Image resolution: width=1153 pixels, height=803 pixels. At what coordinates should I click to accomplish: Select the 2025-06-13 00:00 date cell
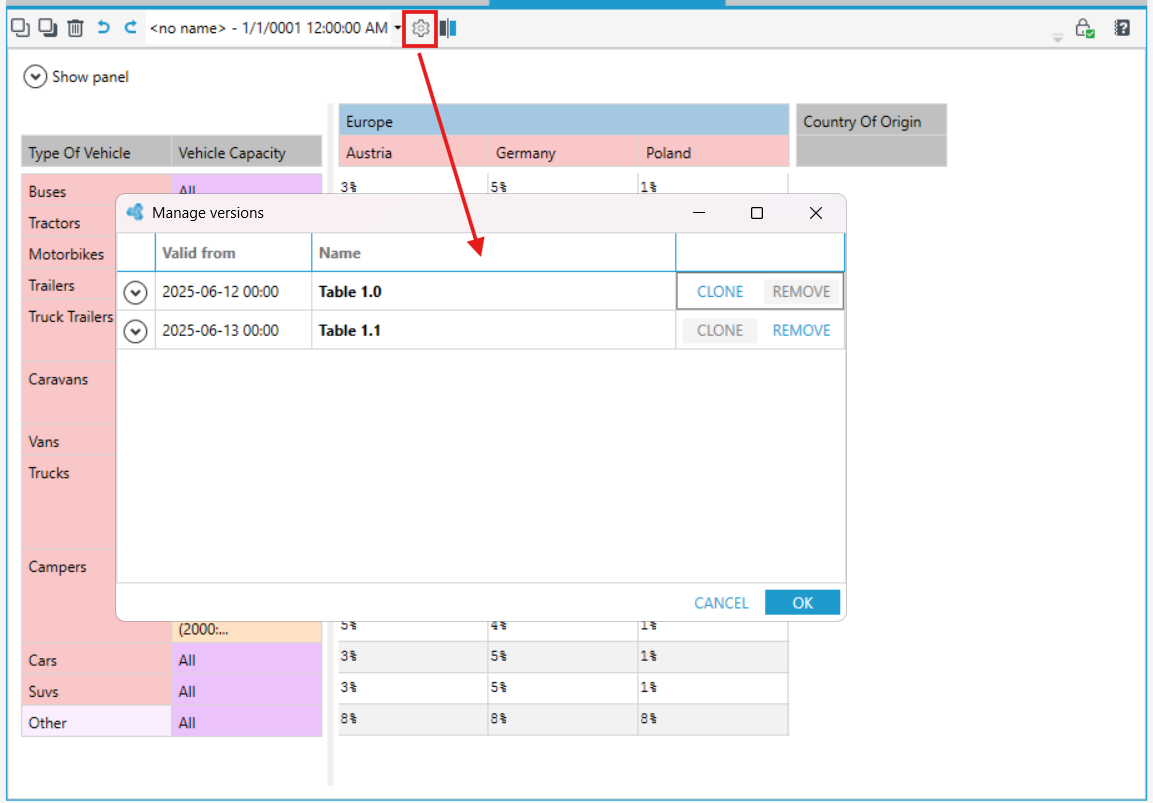(x=234, y=331)
